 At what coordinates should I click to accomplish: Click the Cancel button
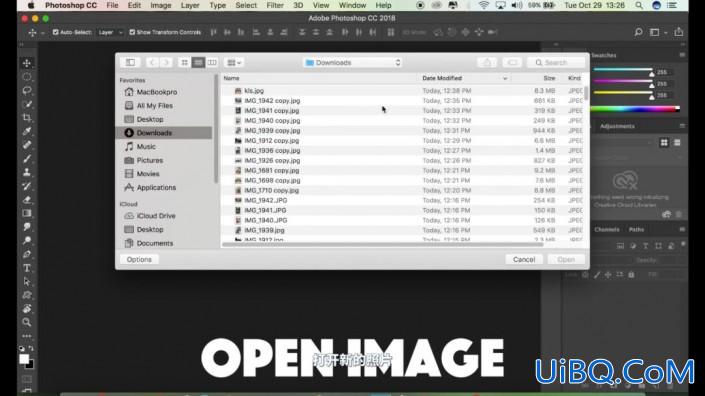[524, 259]
